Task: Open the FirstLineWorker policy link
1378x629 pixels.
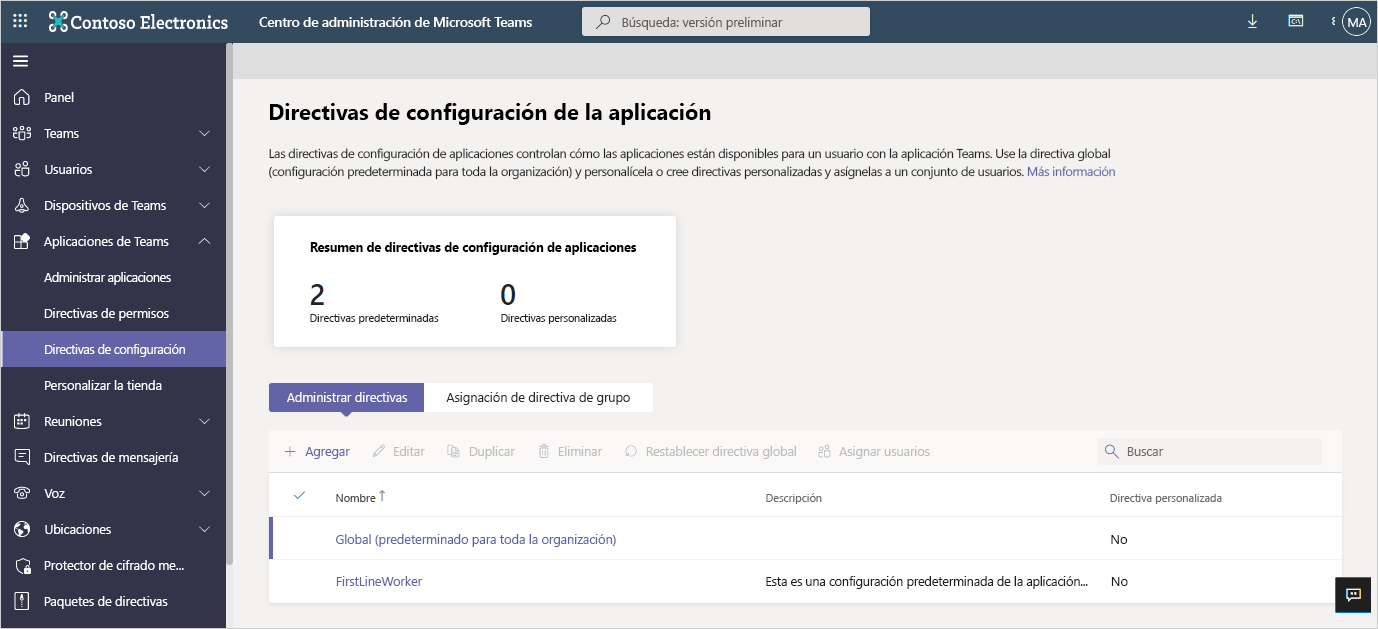Action: click(x=378, y=581)
